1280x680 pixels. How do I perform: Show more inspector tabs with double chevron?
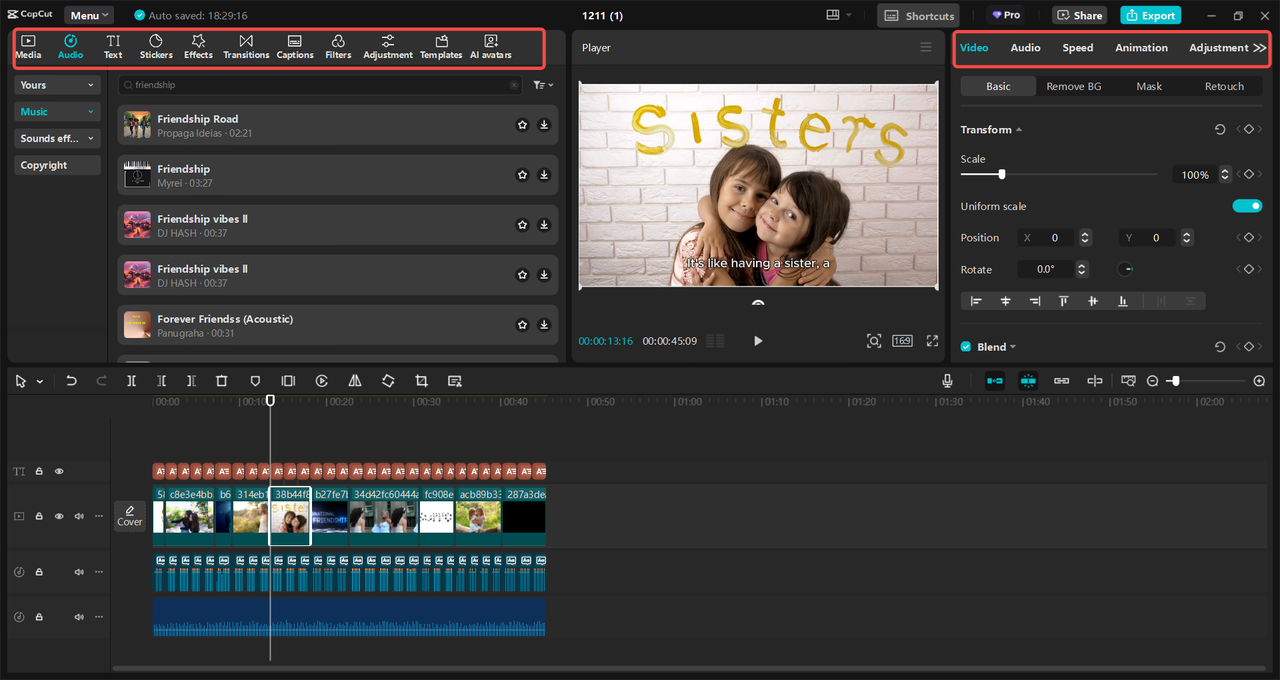[x=1260, y=48]
